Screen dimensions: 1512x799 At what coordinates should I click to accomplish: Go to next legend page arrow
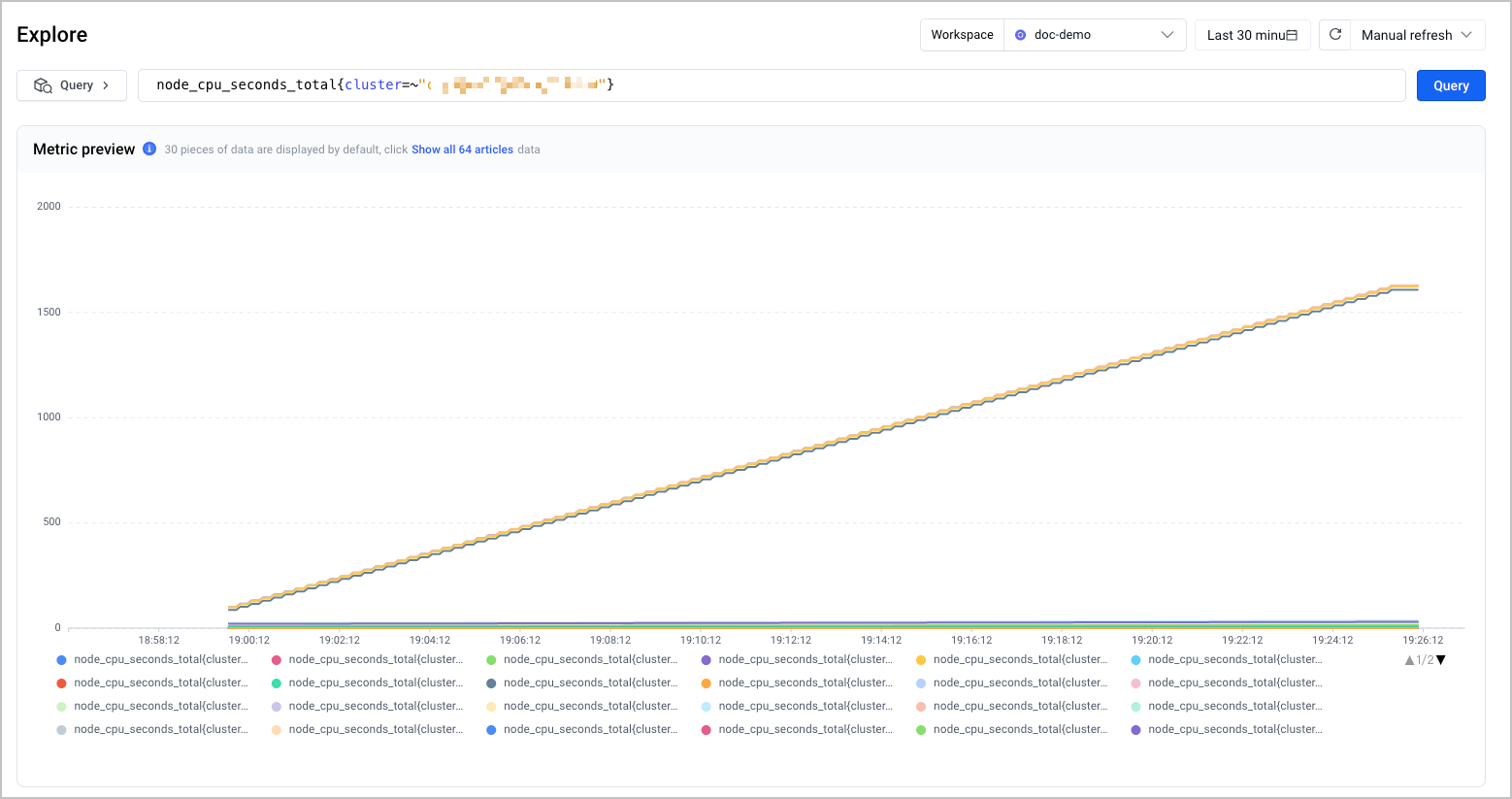[x=1441, y=660]
